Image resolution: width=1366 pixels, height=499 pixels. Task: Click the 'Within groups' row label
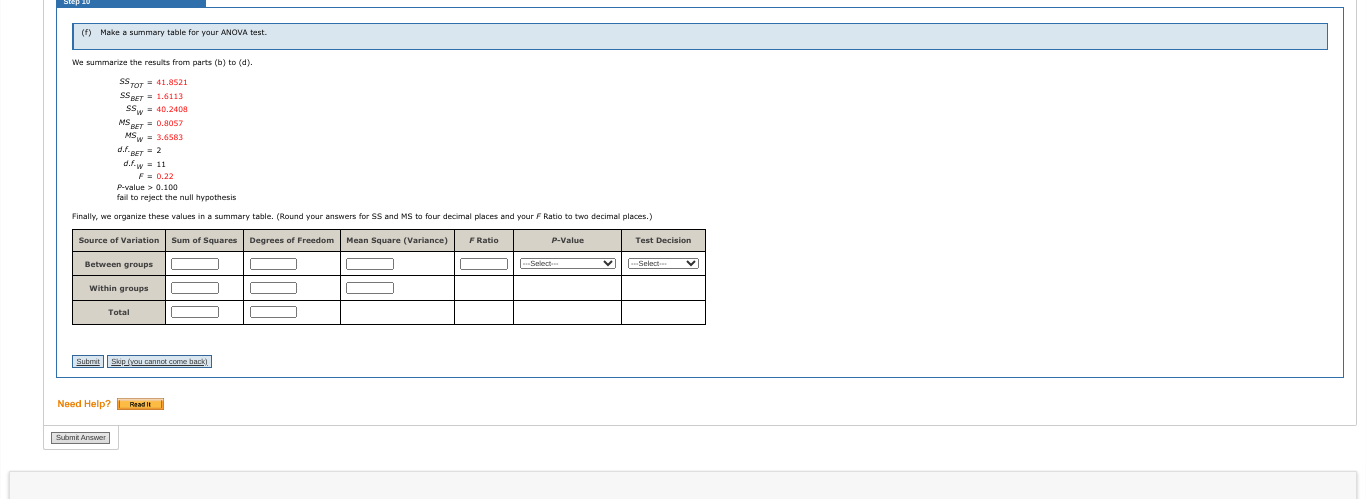(x=119, y=288)
